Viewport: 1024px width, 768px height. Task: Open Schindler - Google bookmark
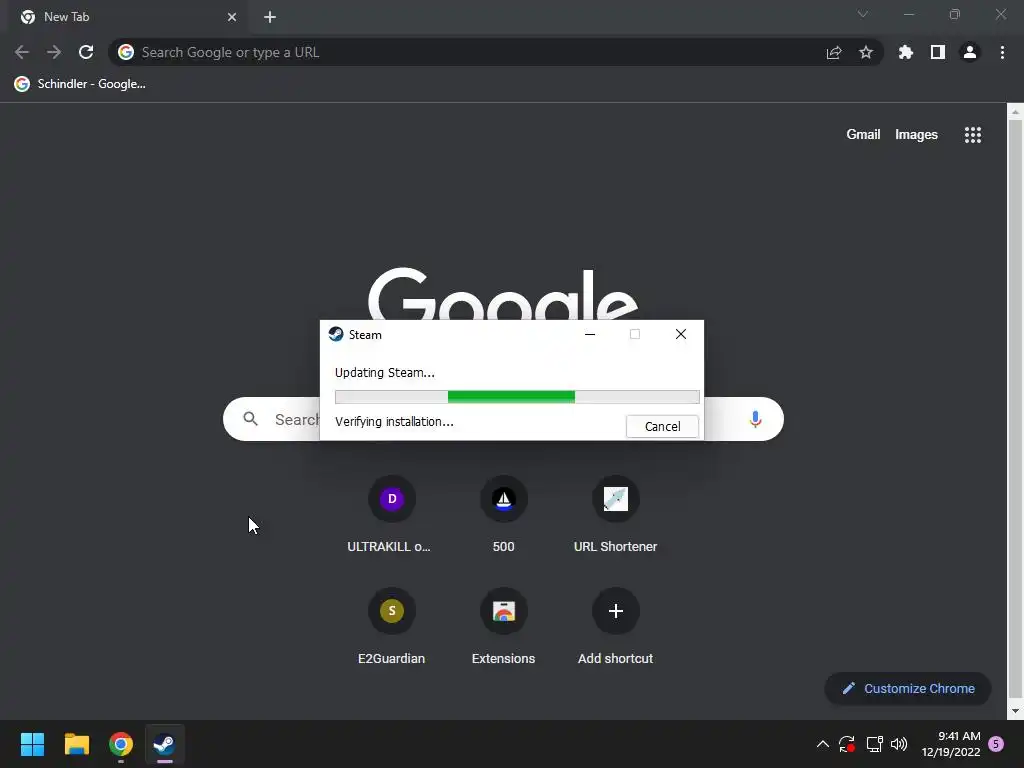coord(80,84)
